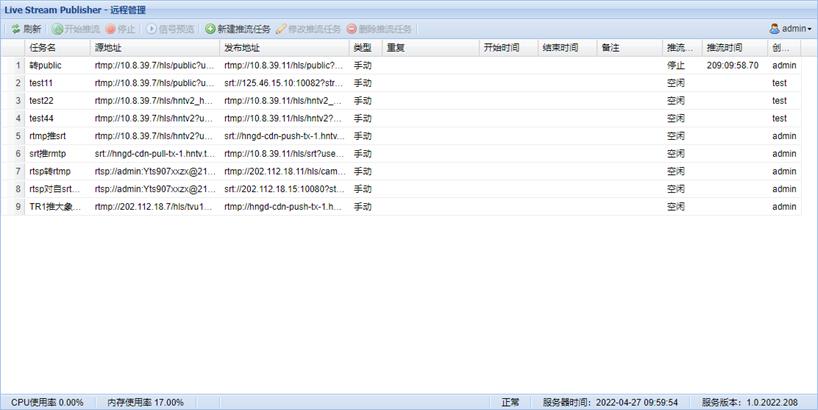The width and height of the screenshot is (818, 410).
Task: Open the admin user dropdown menu
Action: (790, 29)
